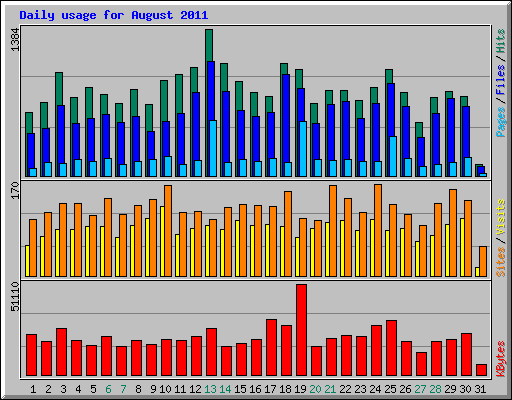512x400 pixels.
Task: Click day label 30 on the x-axis
Action: 465,389
